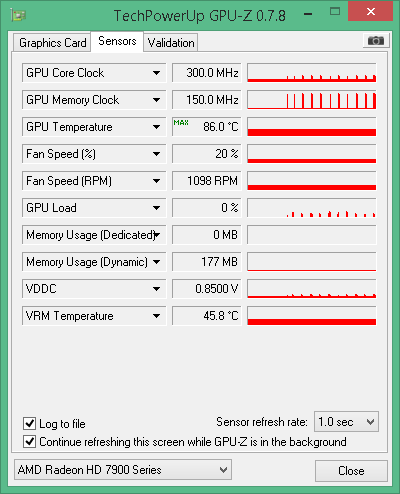This screenshot has height=494, width=400.
Task: Open the Validation tab
Action: click(x=171, y=43)
